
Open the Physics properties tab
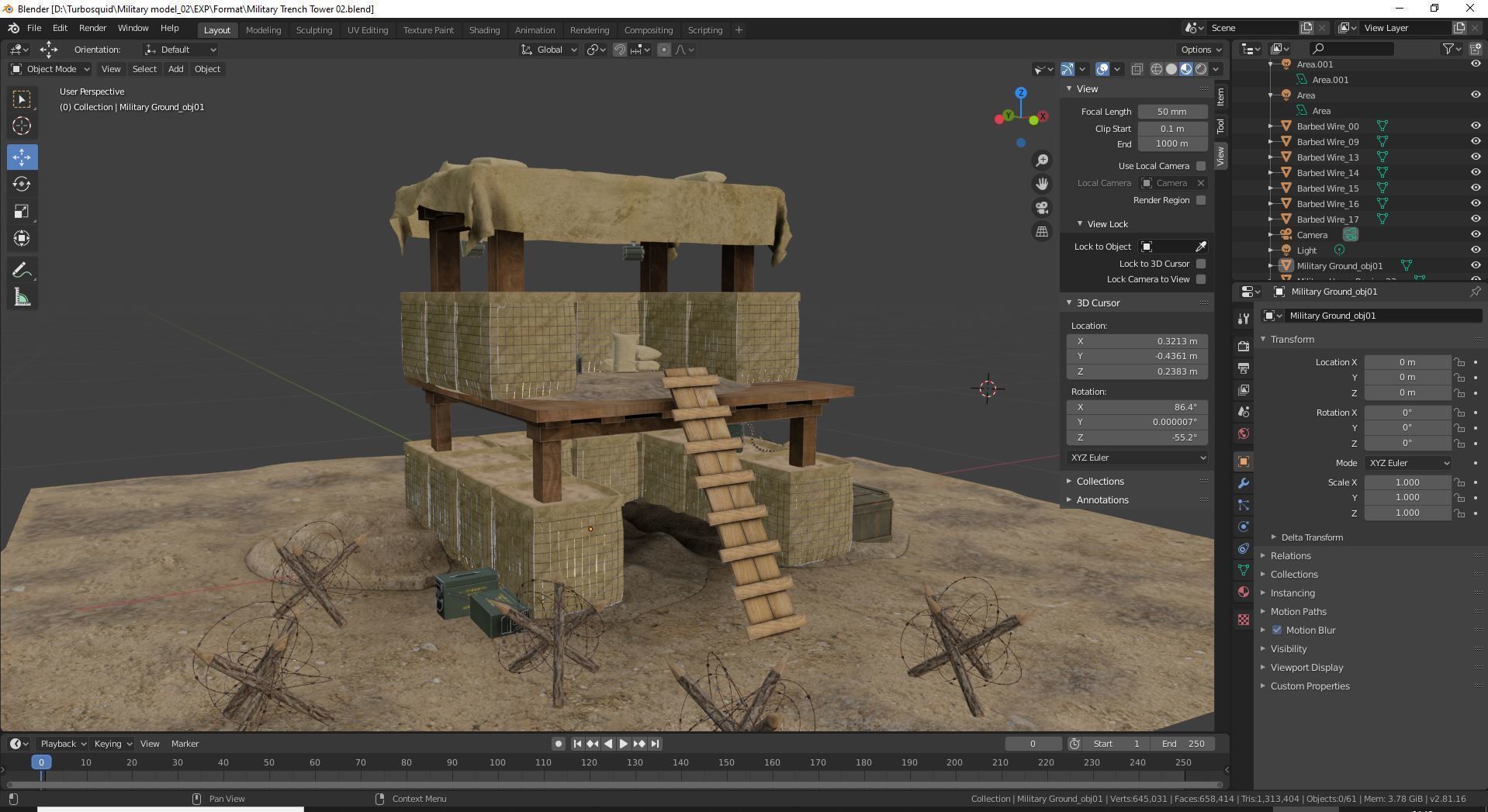pyautogui.click(x=1244, y=527)
